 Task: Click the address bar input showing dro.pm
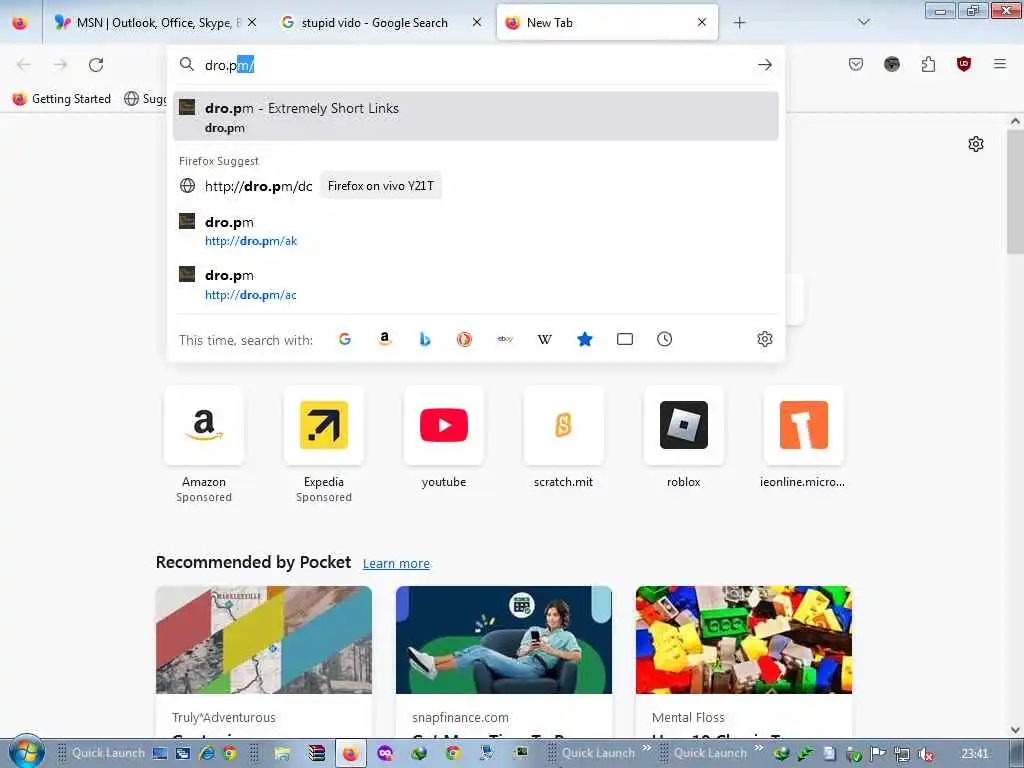coord(475,65)
